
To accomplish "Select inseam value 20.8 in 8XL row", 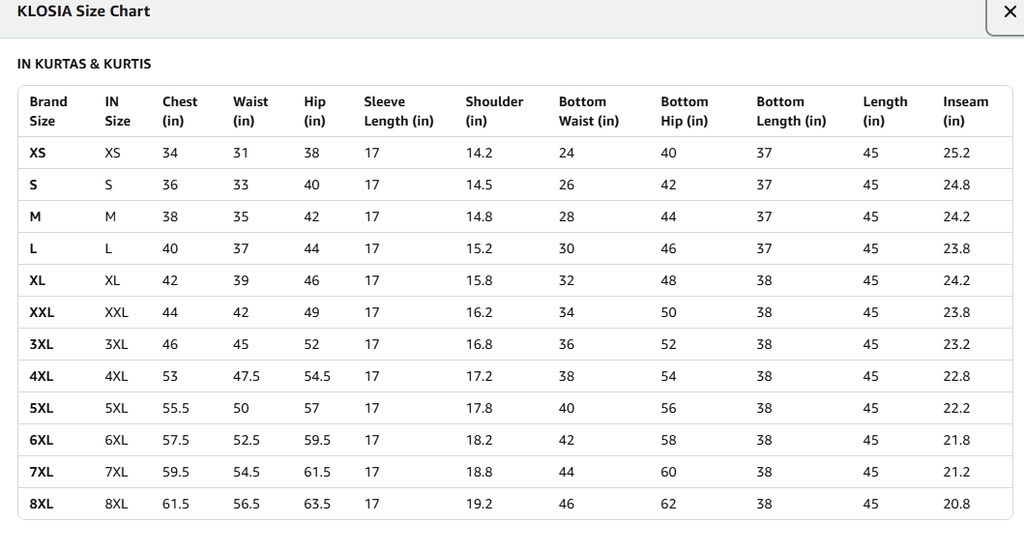I will [956, 504].
